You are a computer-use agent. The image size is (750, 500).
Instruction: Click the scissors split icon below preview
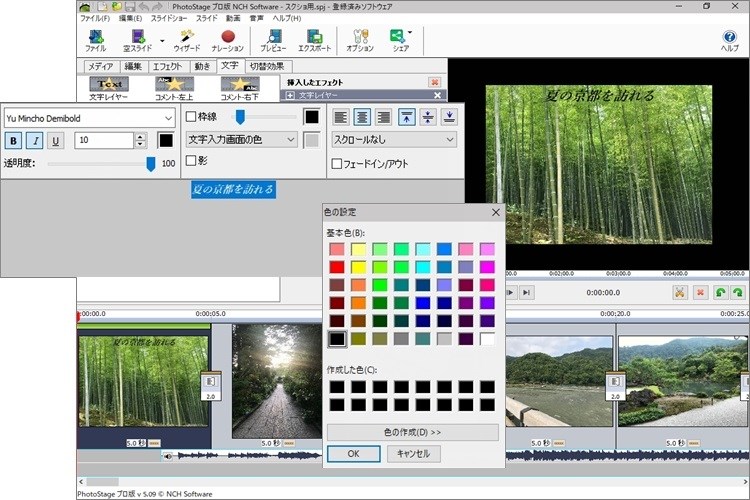click(x=680, y=292)
